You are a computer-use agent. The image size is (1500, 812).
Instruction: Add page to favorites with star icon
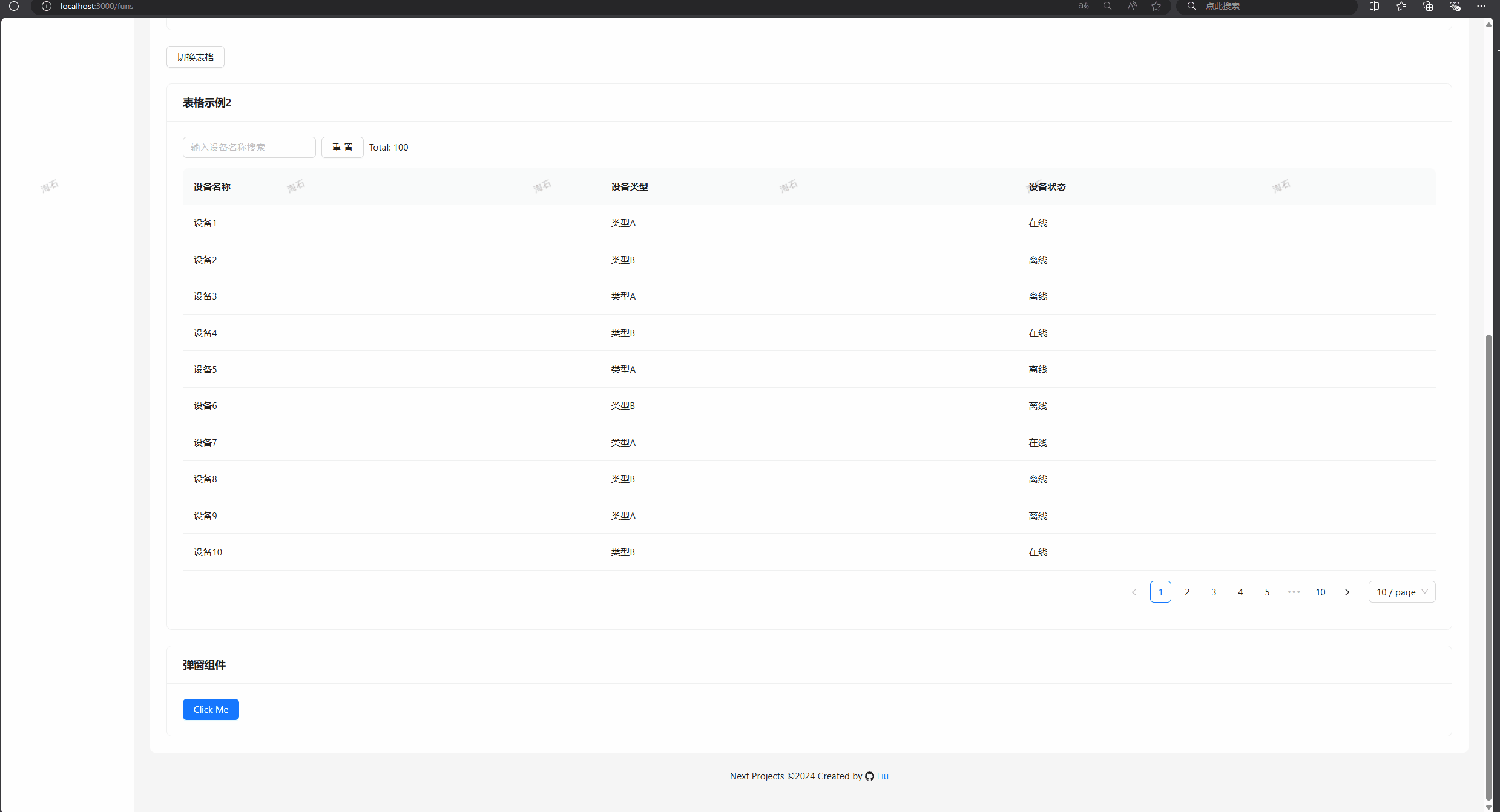point(1156,6)
